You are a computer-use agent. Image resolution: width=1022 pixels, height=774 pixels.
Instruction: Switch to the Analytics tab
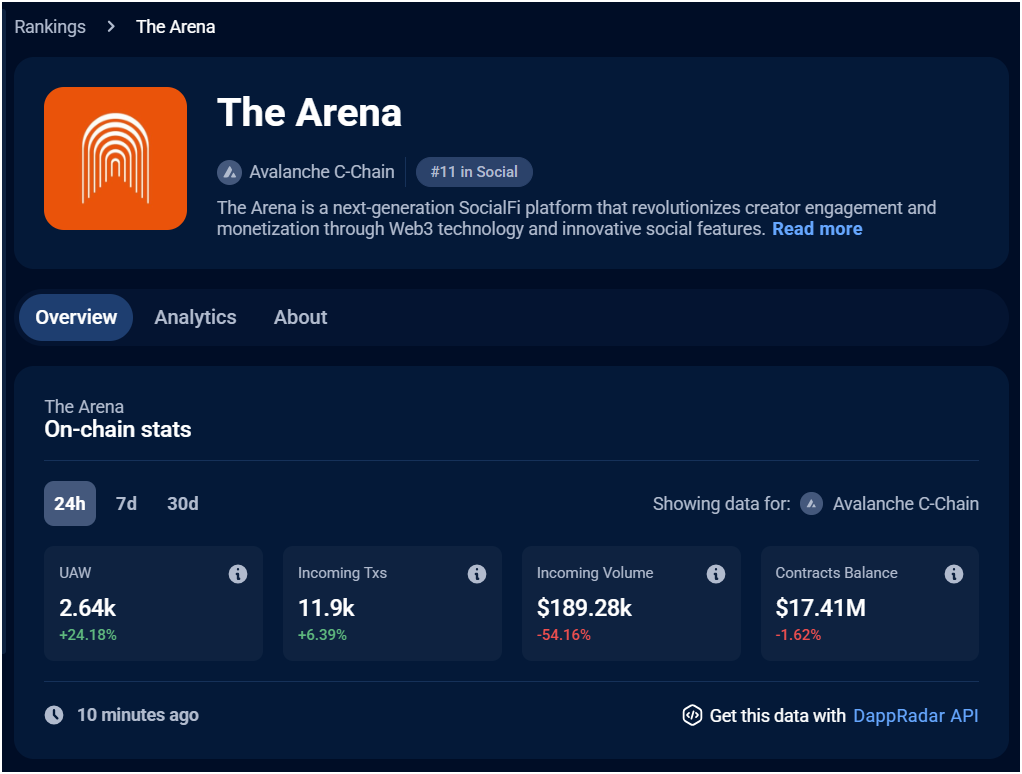click(x=196, y=317)
